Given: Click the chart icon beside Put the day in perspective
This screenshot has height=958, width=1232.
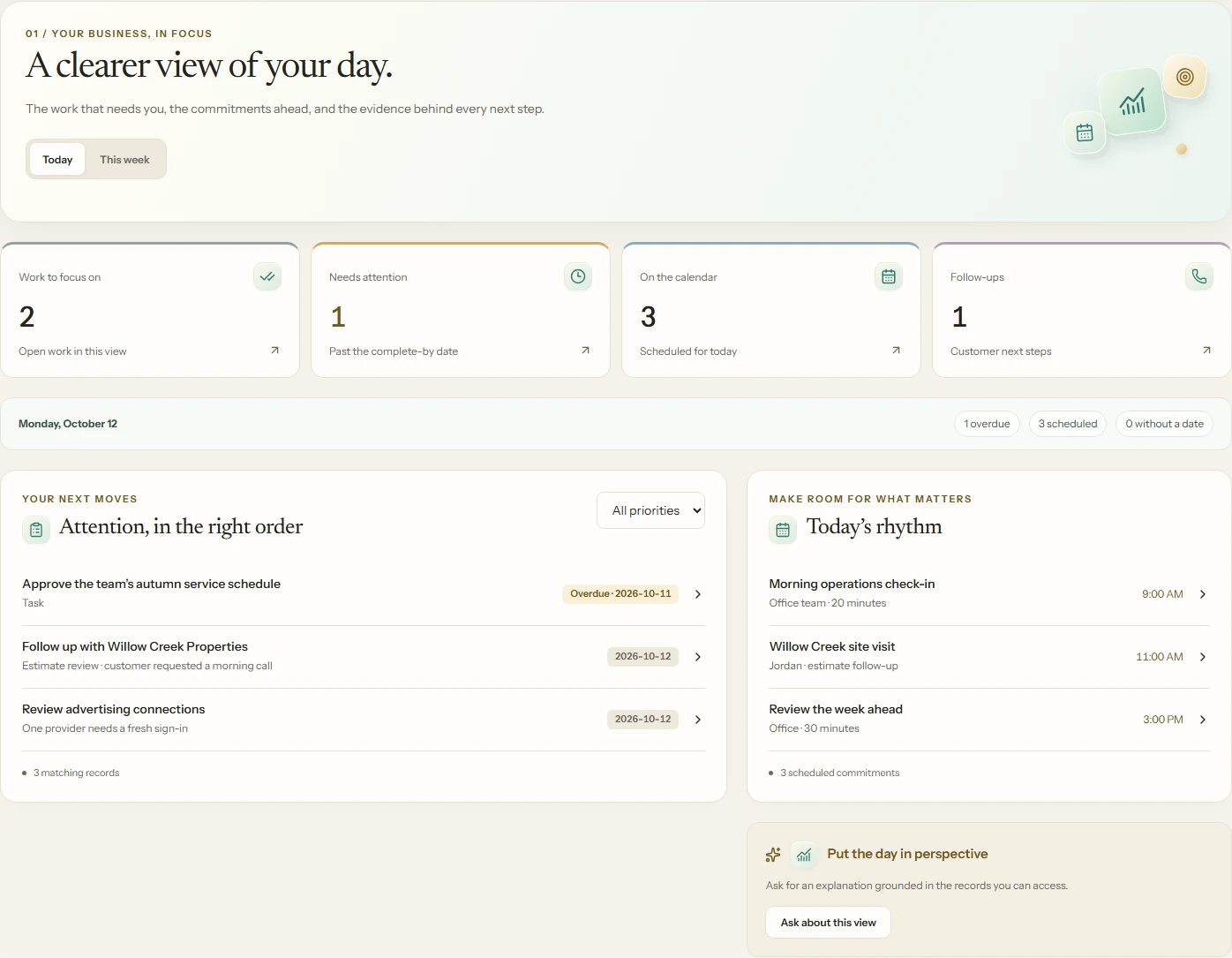Looking at the screenshot, I should [x=803, y=855].
